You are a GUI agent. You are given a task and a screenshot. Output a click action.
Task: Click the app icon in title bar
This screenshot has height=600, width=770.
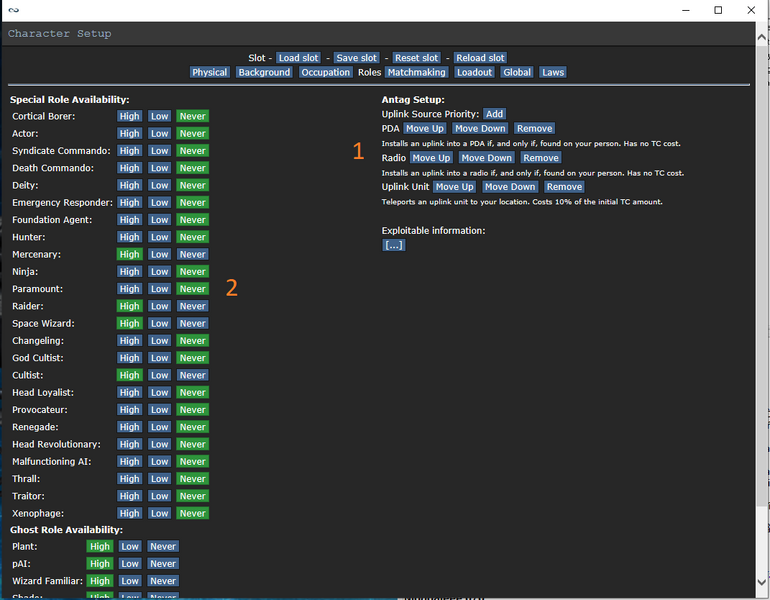14,10
